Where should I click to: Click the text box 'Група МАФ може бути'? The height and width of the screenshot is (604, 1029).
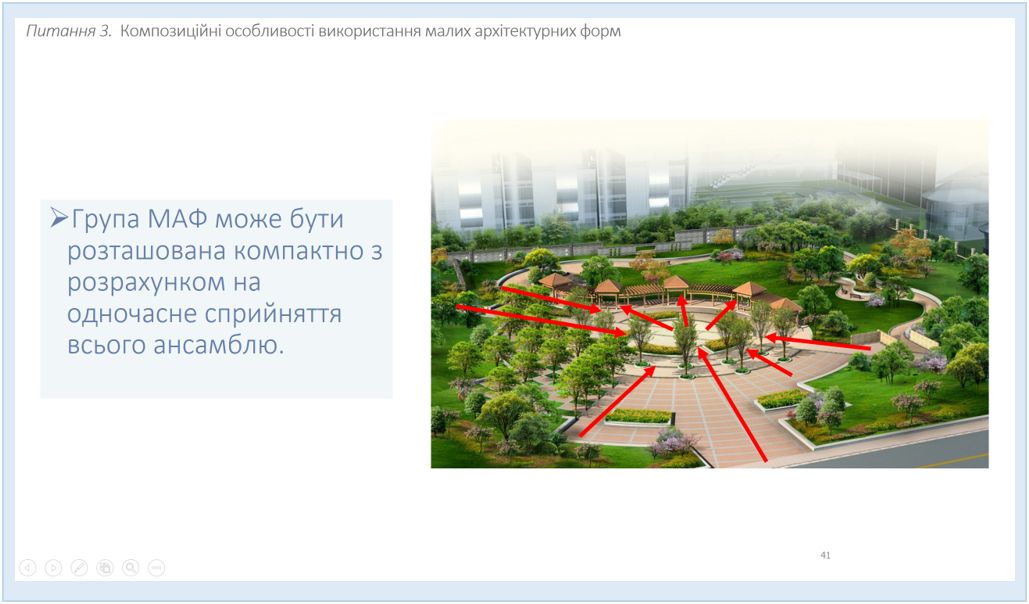click(x=217, y=299)
